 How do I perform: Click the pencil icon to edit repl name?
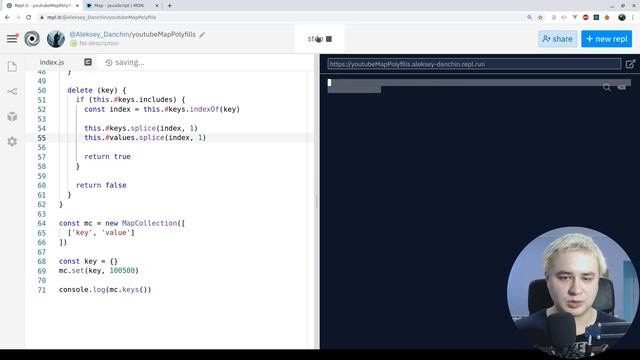point(202,35)
